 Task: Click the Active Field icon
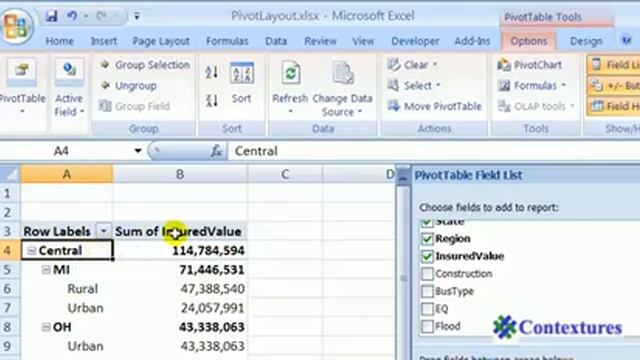pos(69,71)
